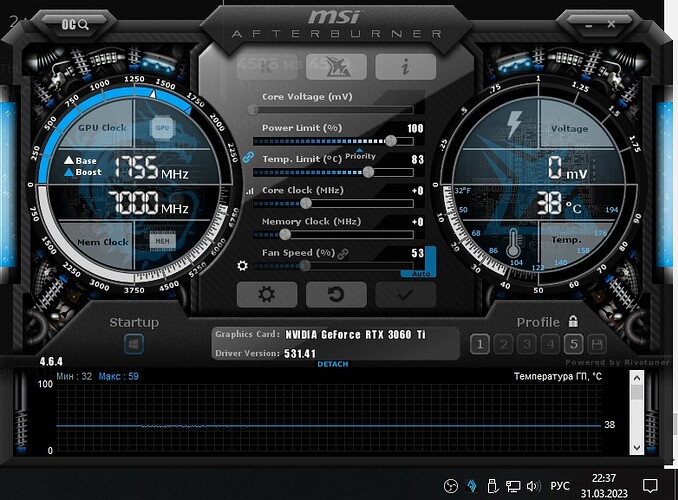The width and height of the screenshot is (678, 500).
Task: Open the OC Scanner button
Action: coord(76,23)
